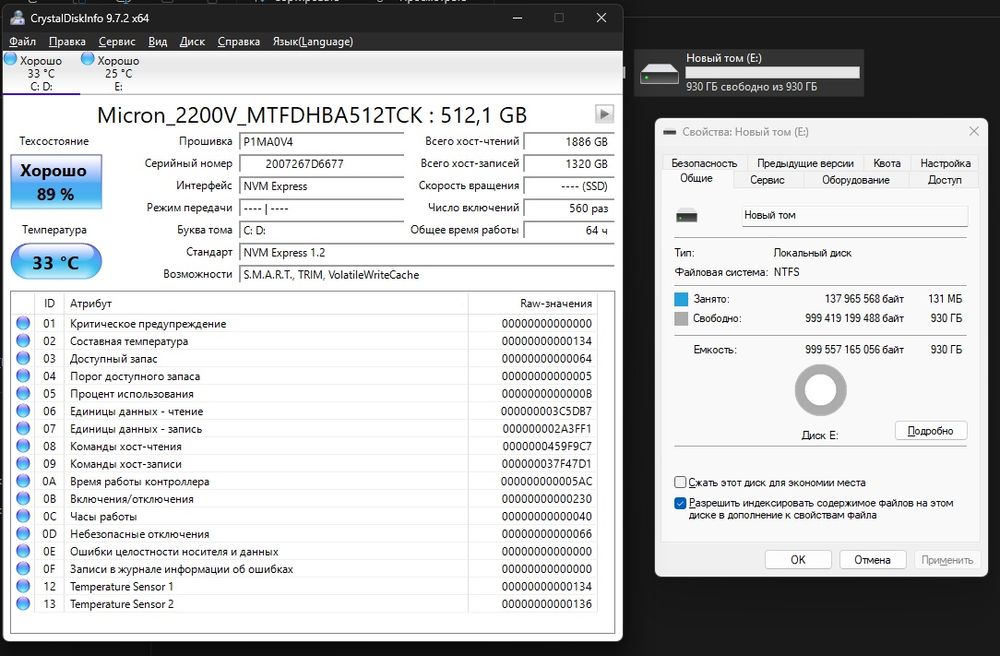Click the blue health orb of E: disk

[88, 59]
